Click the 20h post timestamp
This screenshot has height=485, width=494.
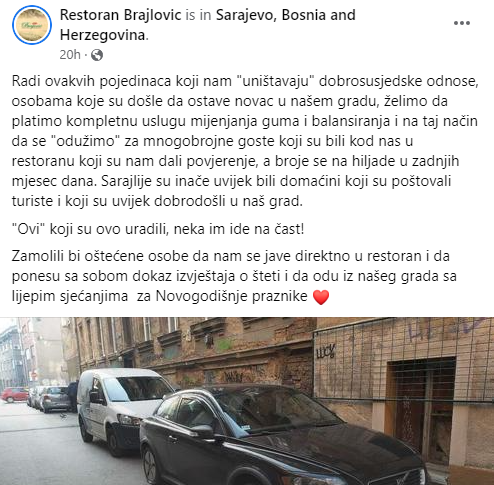click(70, 55)
